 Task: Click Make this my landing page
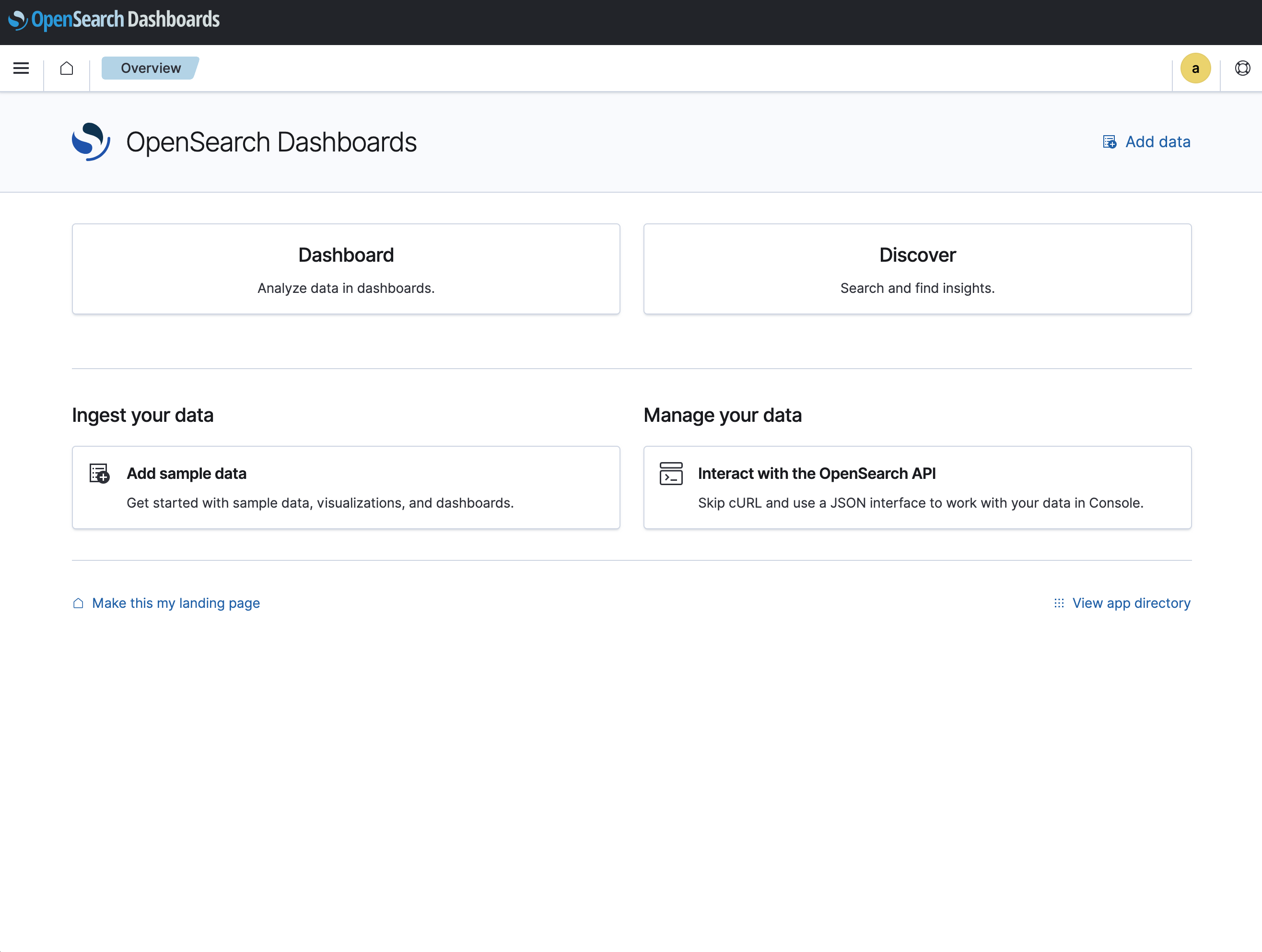[x=175, y=603]
